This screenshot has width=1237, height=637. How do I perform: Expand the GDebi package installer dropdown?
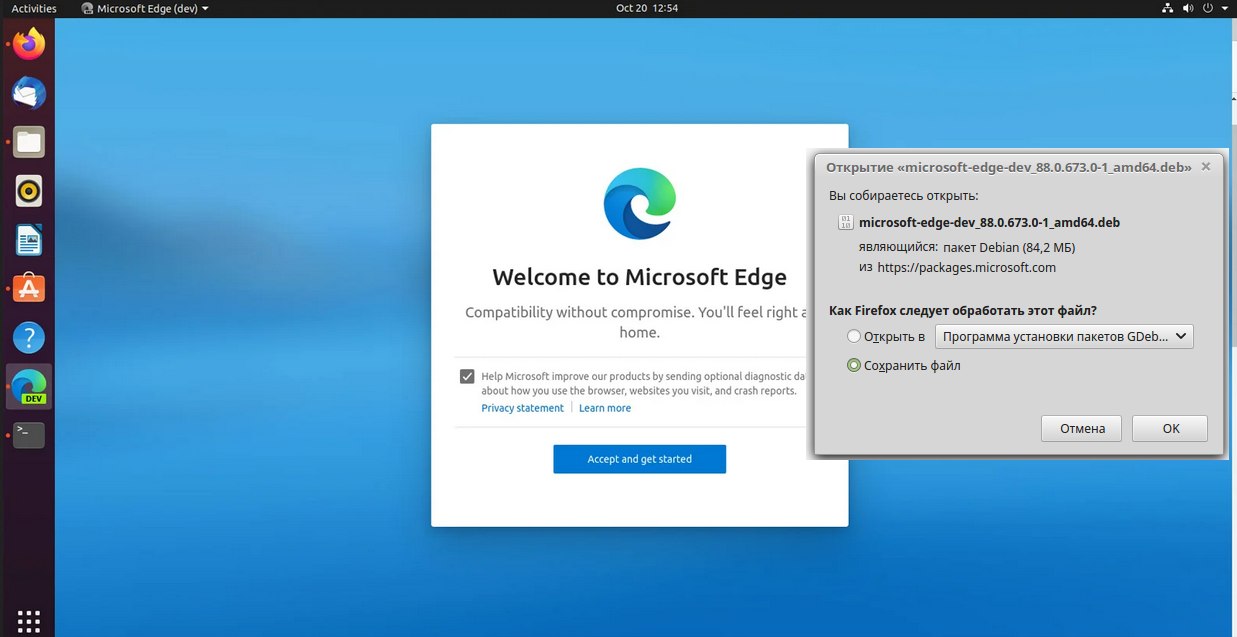[x=1064, y=337]
